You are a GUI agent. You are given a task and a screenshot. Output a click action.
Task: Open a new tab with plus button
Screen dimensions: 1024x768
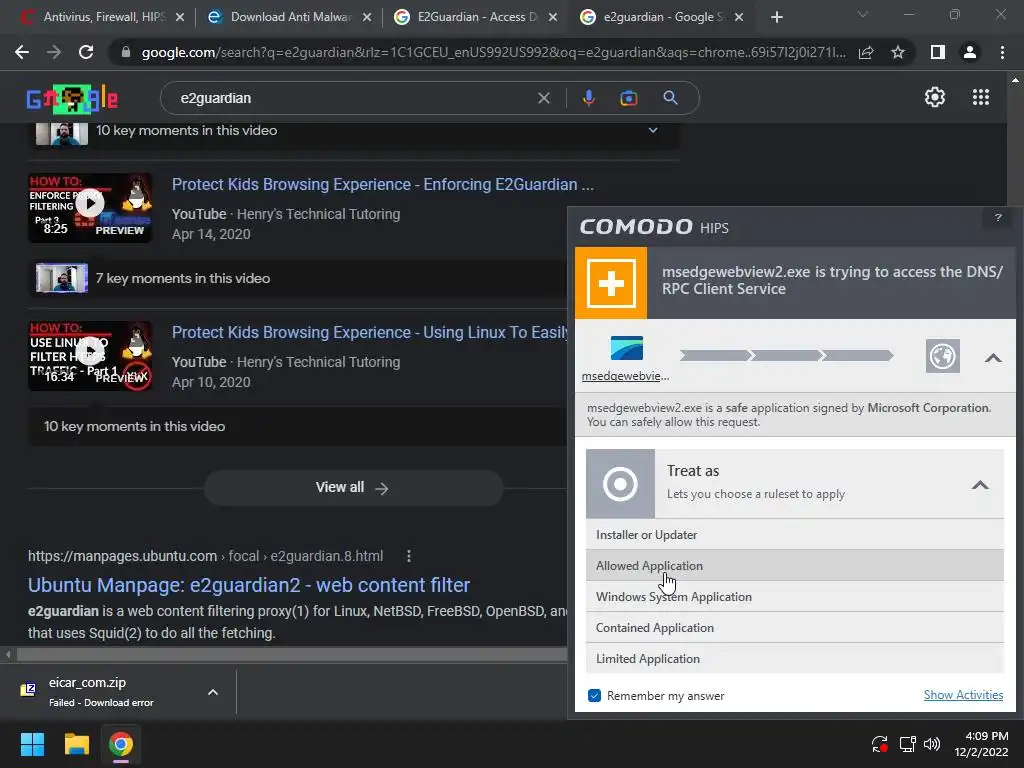776,17
